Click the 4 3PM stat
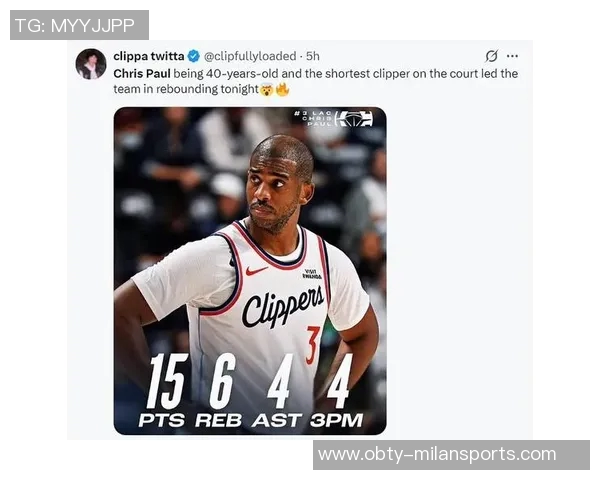This screenshot has height=480, width=600. point(337,390)
